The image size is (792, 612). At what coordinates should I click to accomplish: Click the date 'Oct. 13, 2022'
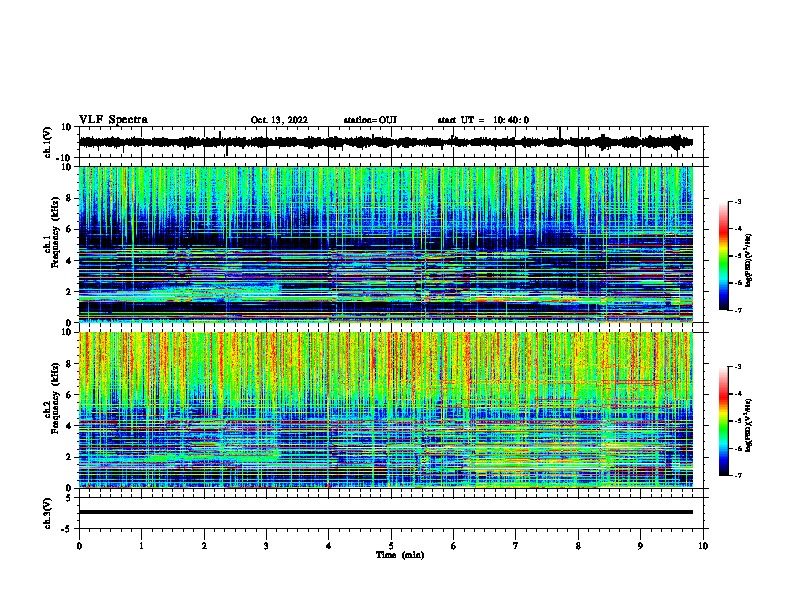[279, 120]
